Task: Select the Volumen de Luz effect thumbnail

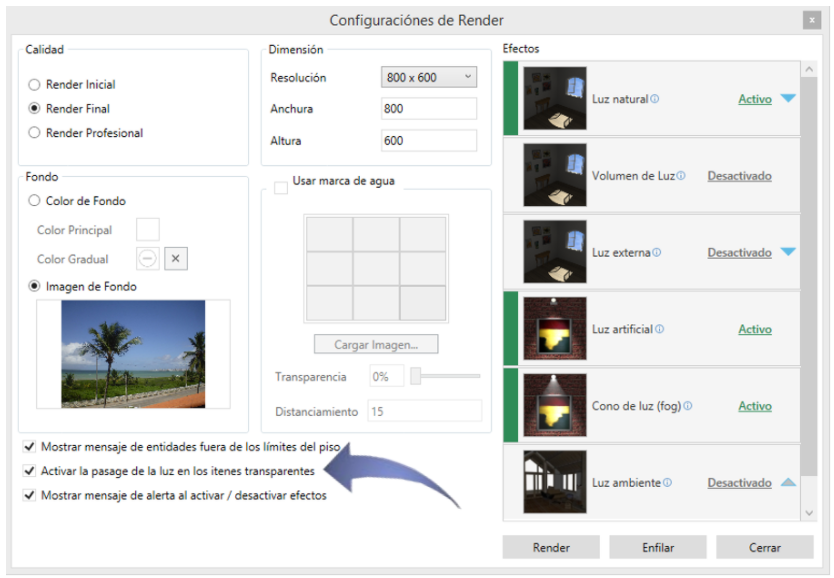Action: coord(555,175)
